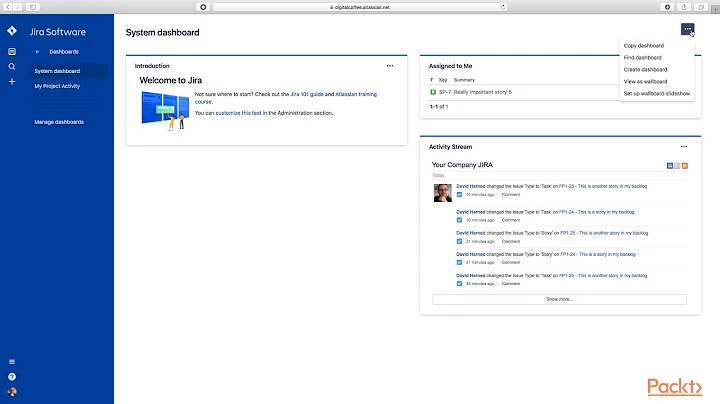
Task: Click David Hamed name in first activity
Action: point(471,186)
